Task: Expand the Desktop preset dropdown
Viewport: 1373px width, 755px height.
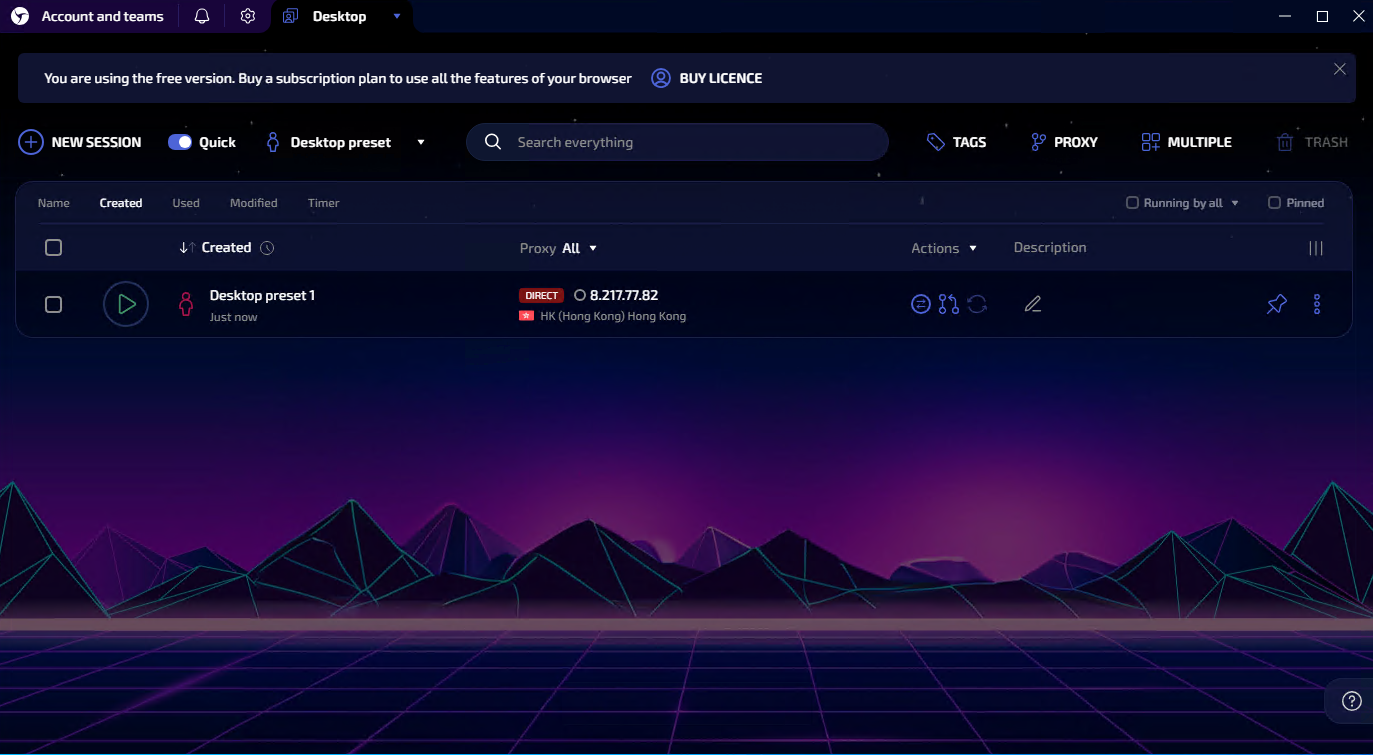Action: pyautogui.click(x=420, y=142)
